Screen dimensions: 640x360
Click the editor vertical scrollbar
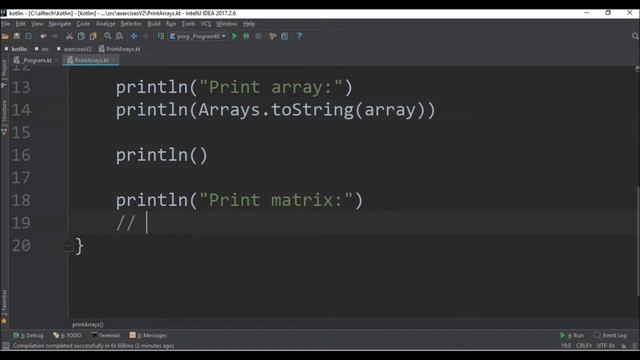637,241
